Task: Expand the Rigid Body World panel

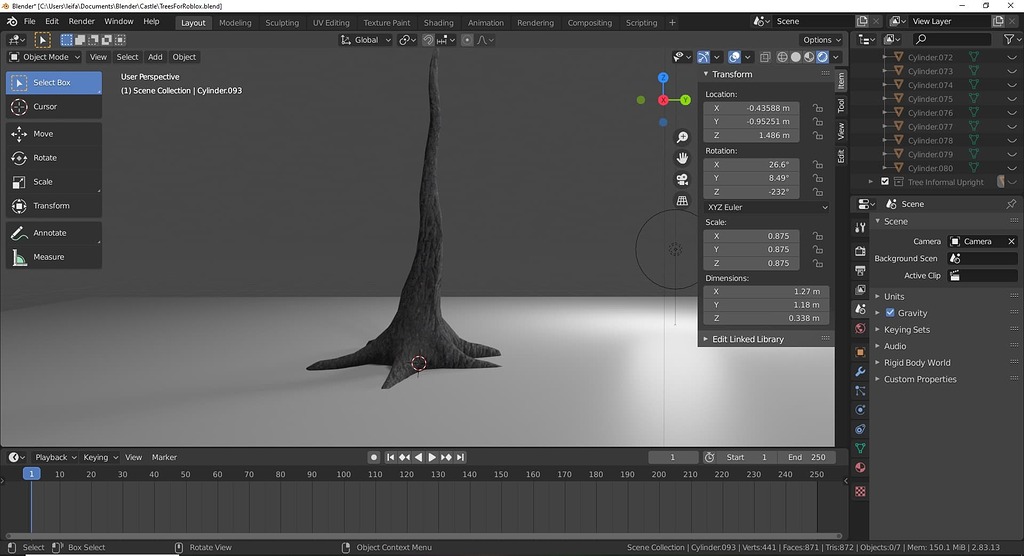Action: 917,363
